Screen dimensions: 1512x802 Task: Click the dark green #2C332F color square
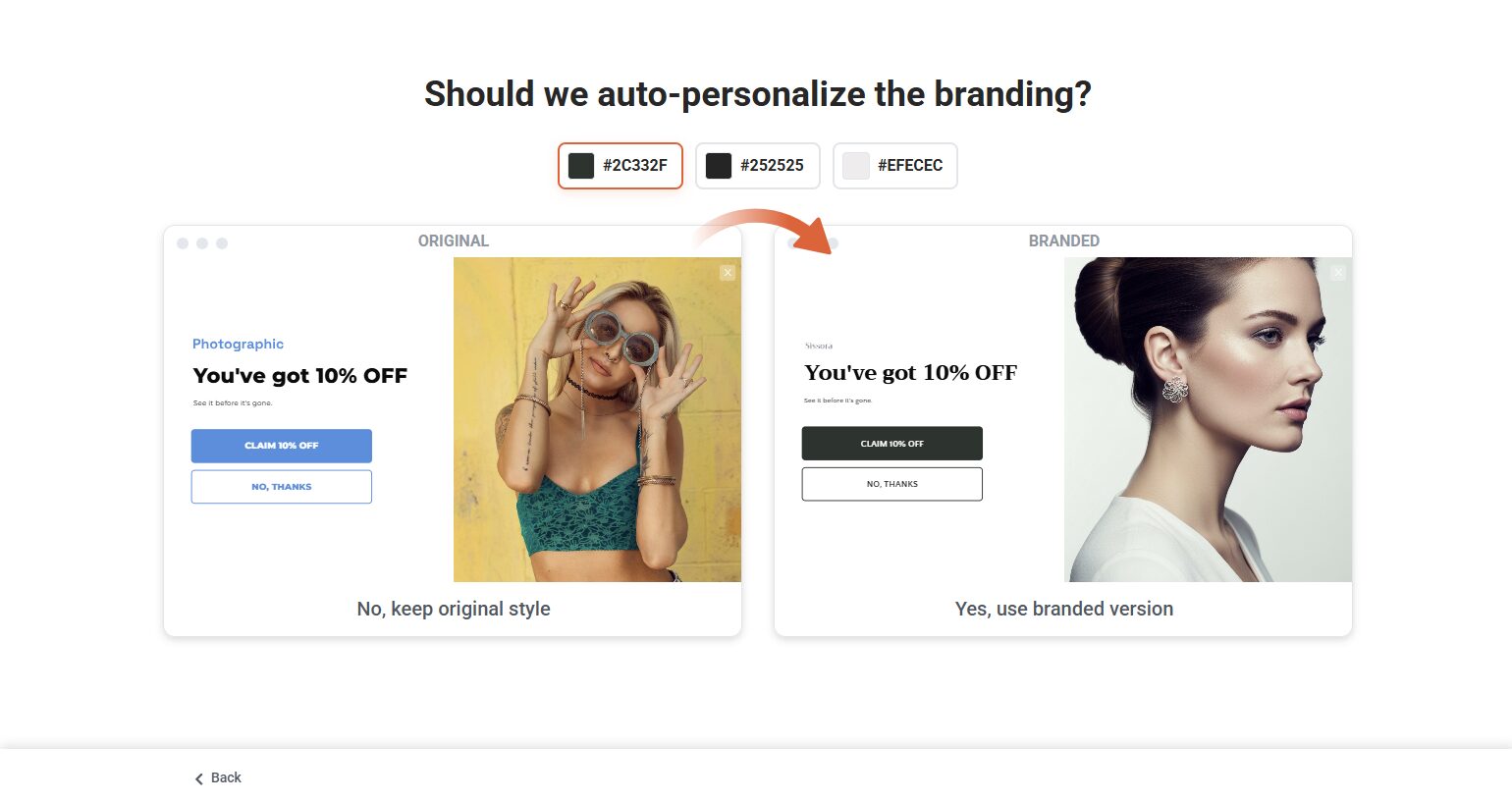pyautogui.click(x=581, y=166)
